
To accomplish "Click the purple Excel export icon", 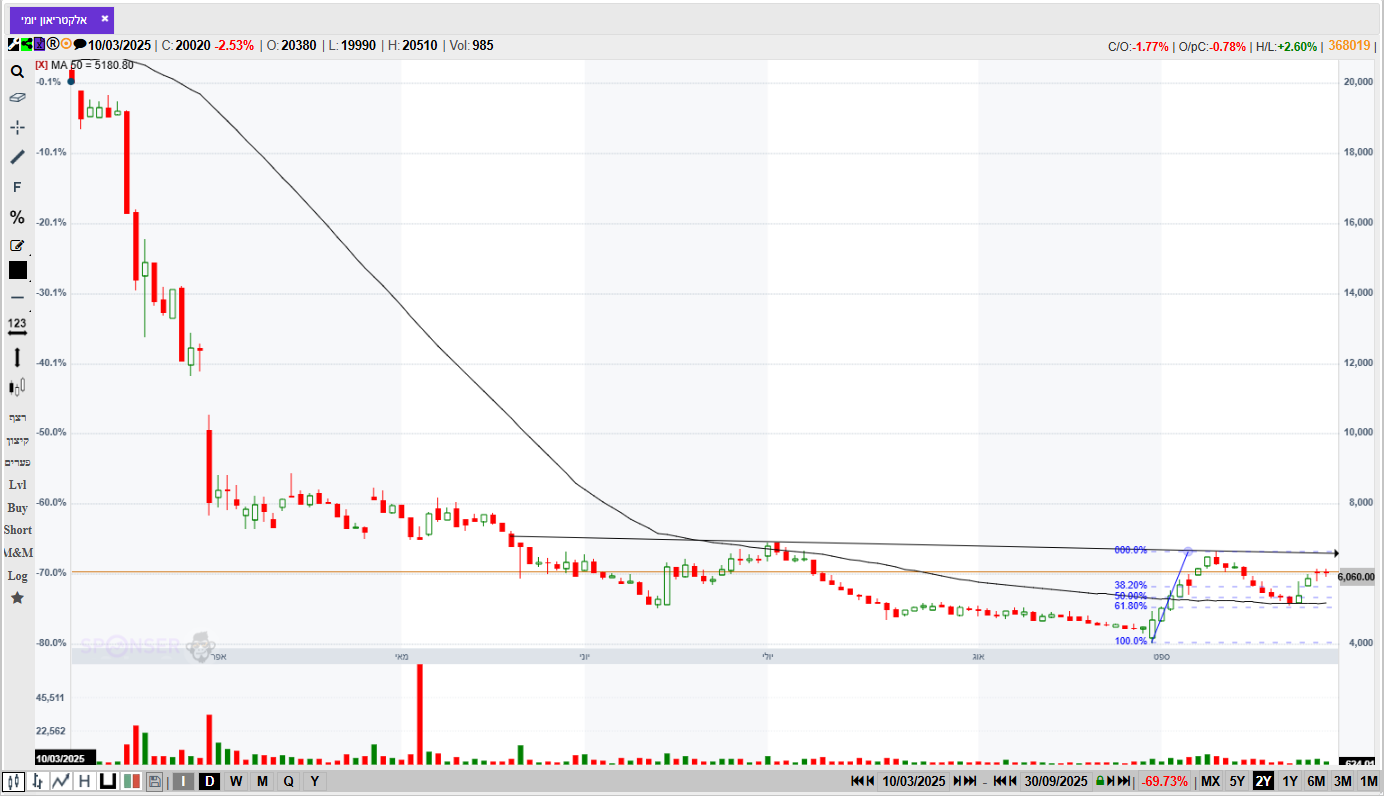I will [39, 44].
